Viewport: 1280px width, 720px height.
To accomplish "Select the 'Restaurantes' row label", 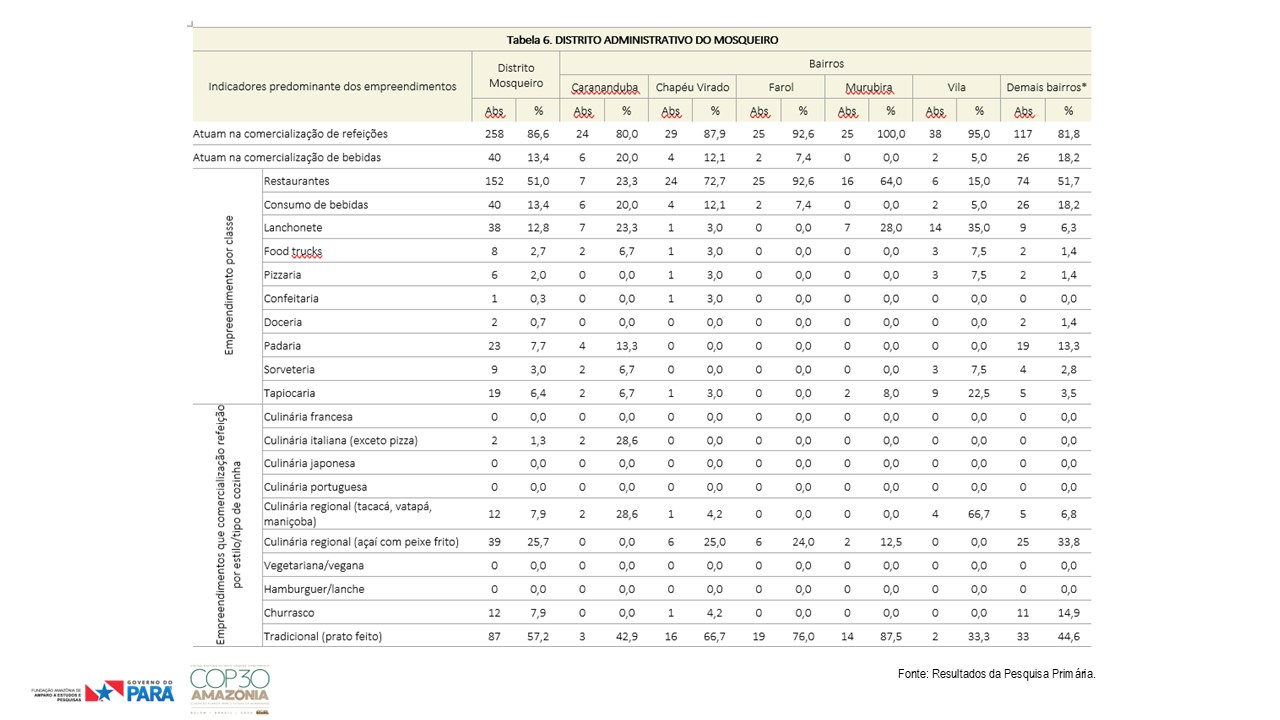I will click(x=297, y=181).
